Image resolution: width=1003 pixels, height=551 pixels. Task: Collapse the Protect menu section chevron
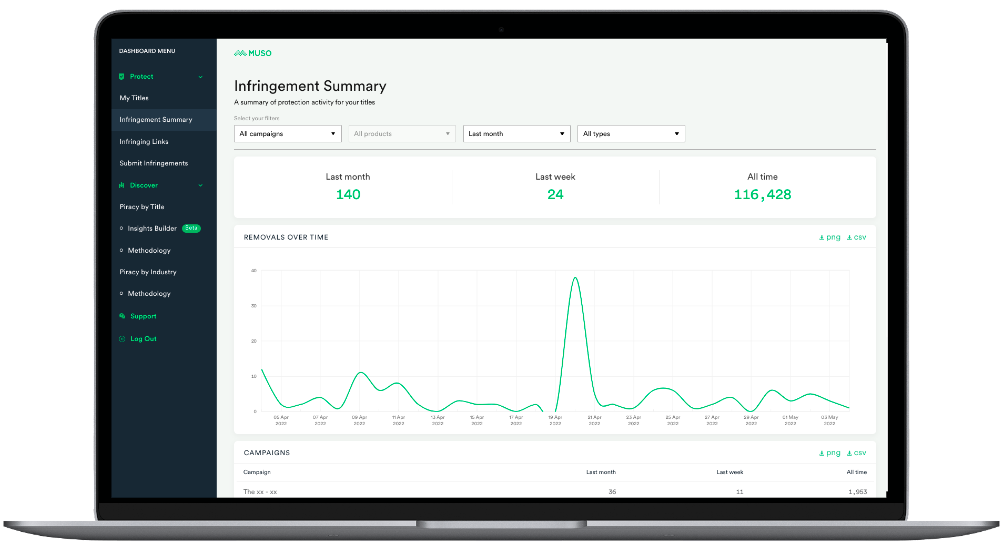[200, 77]
